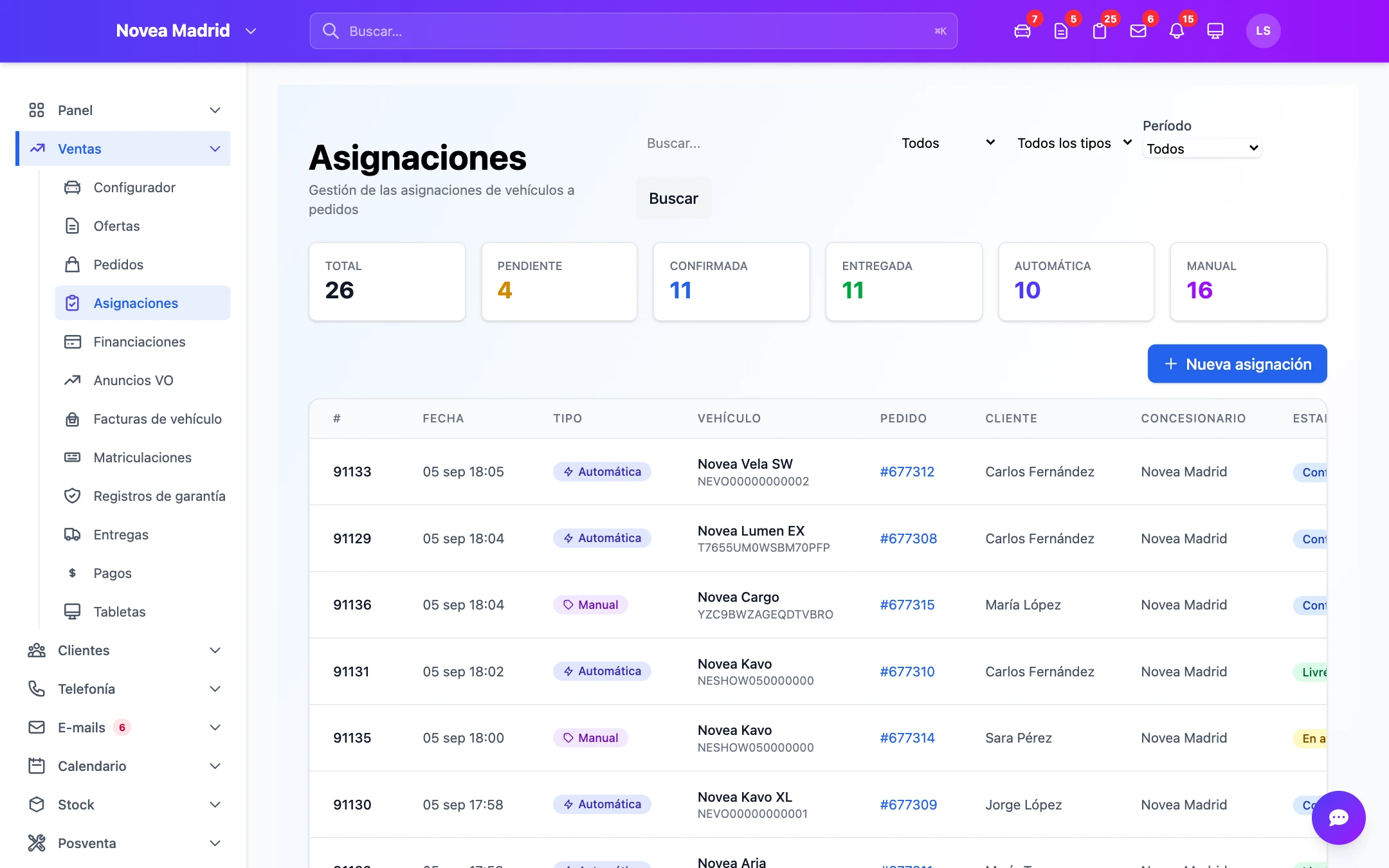Open the Período dropdown
The width and height of the screenshot is (1389, 868).
pyautogui.click(x=1202, y=149)
